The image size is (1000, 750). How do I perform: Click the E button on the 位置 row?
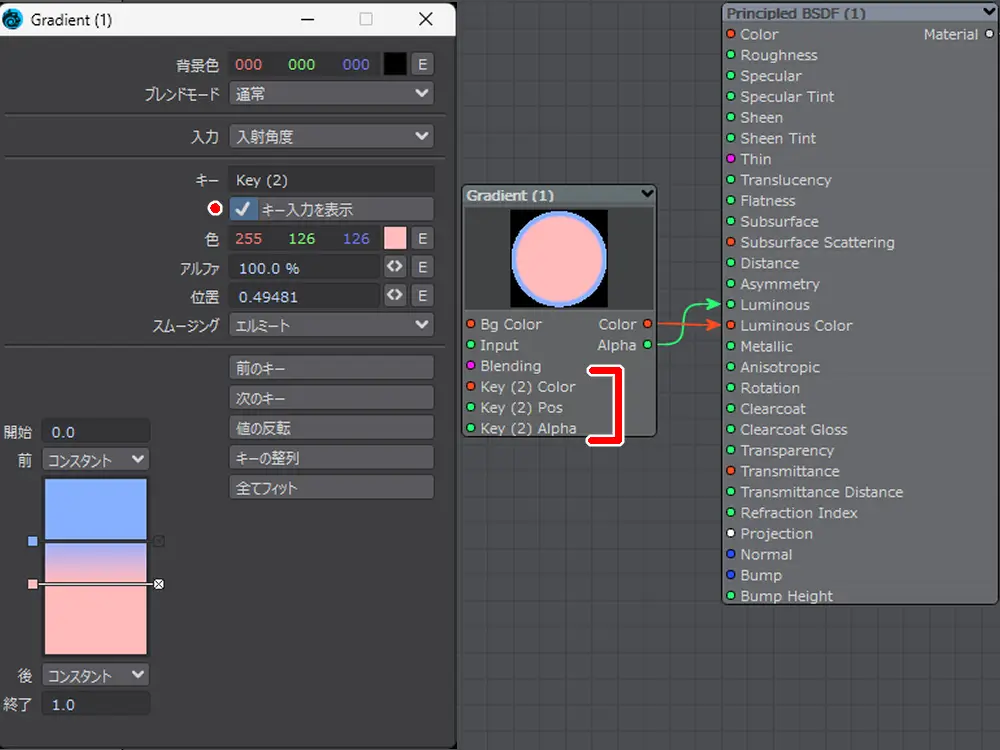pyautogui.click(x=422, y=296)
